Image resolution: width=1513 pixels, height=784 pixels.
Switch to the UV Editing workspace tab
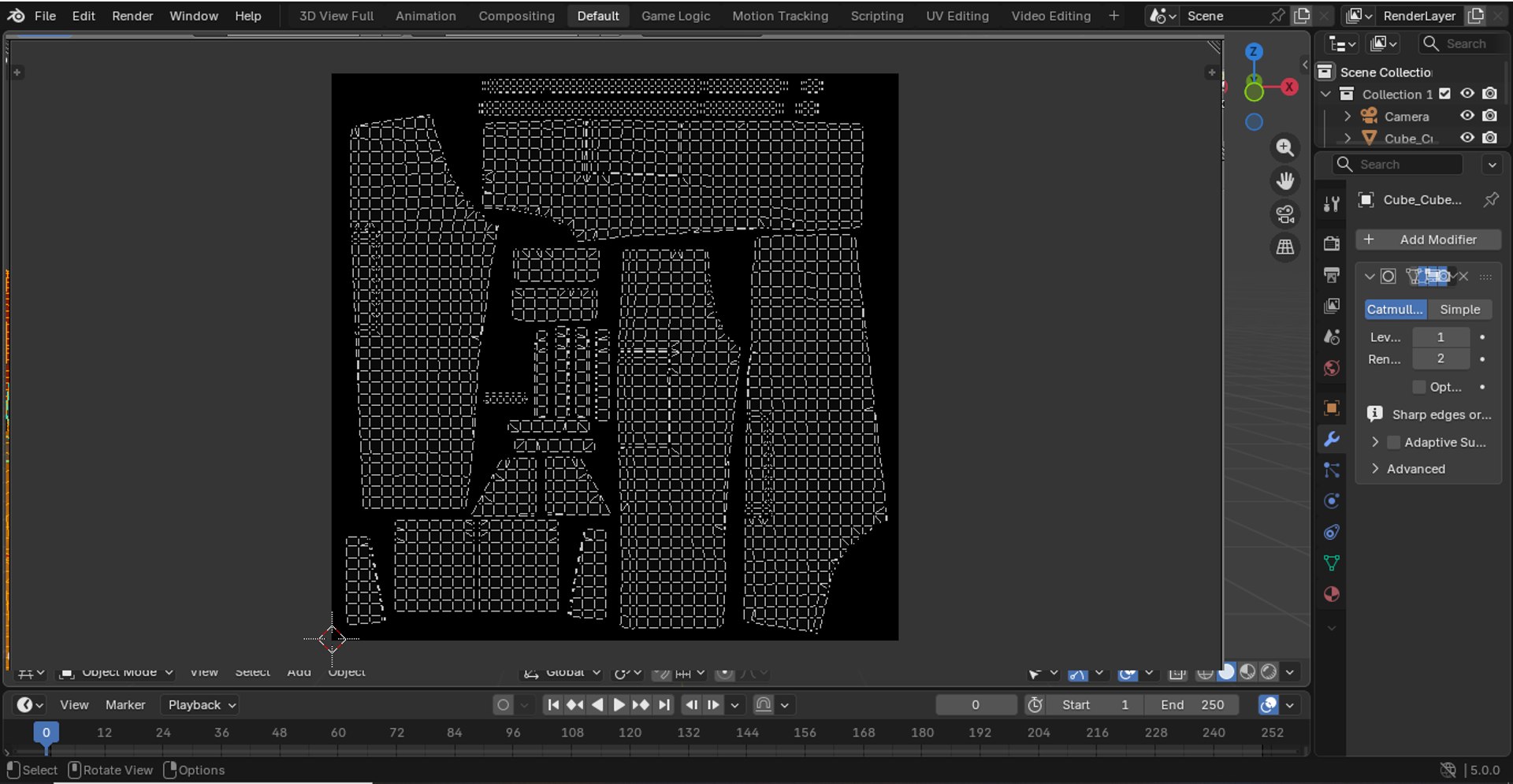click(957, 16)
